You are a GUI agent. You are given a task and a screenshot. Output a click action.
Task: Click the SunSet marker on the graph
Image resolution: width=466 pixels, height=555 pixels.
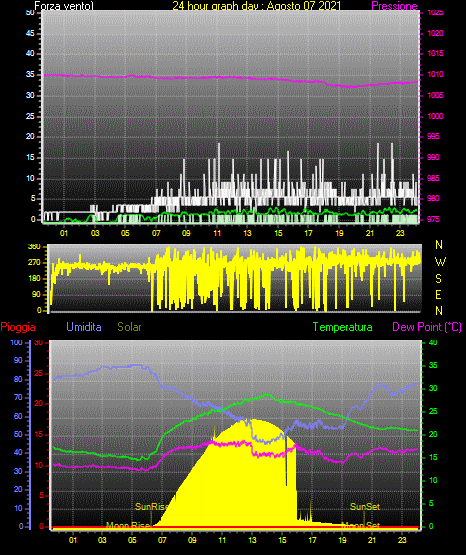tap(365, 507)
